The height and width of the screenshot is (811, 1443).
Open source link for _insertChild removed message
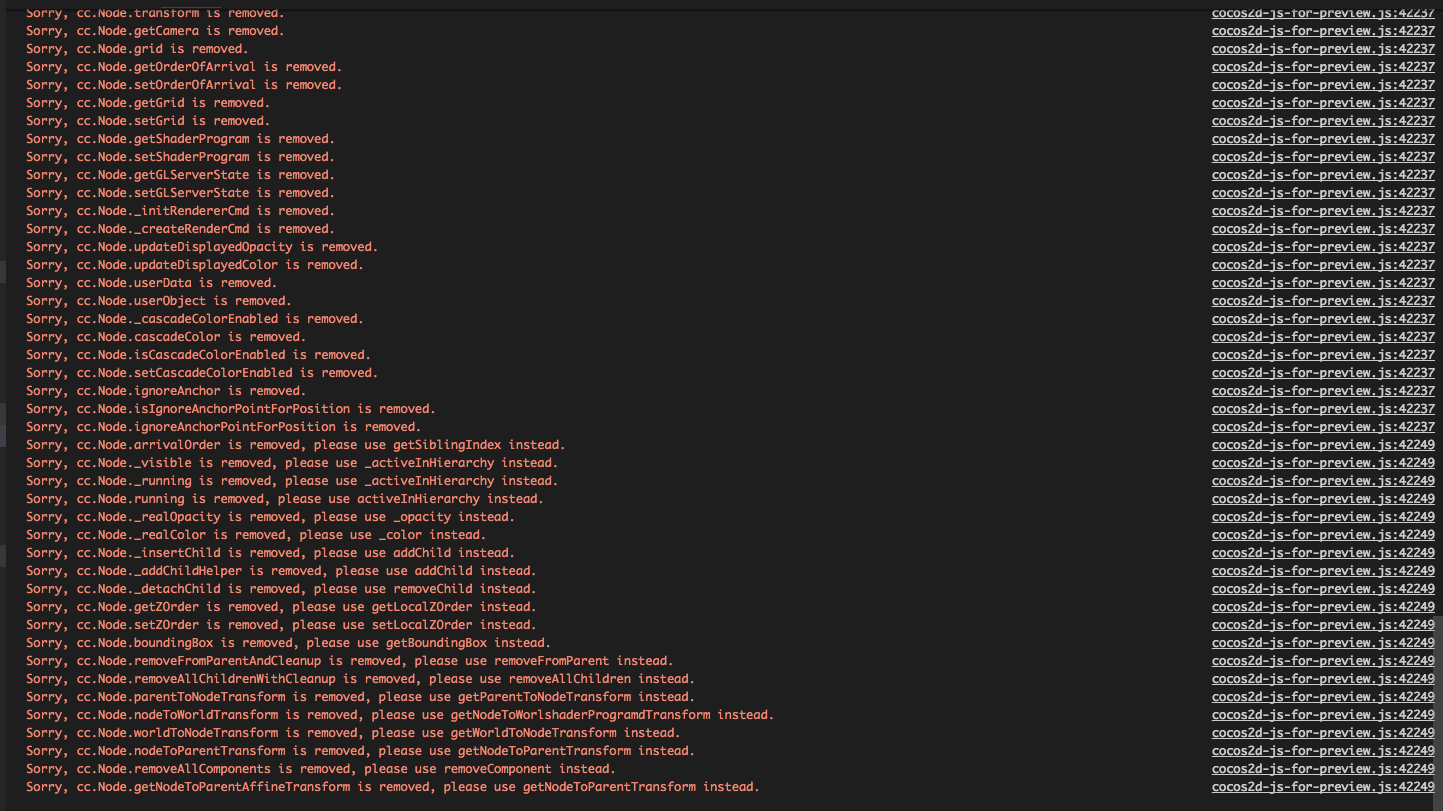click(x=1323, y=553)
